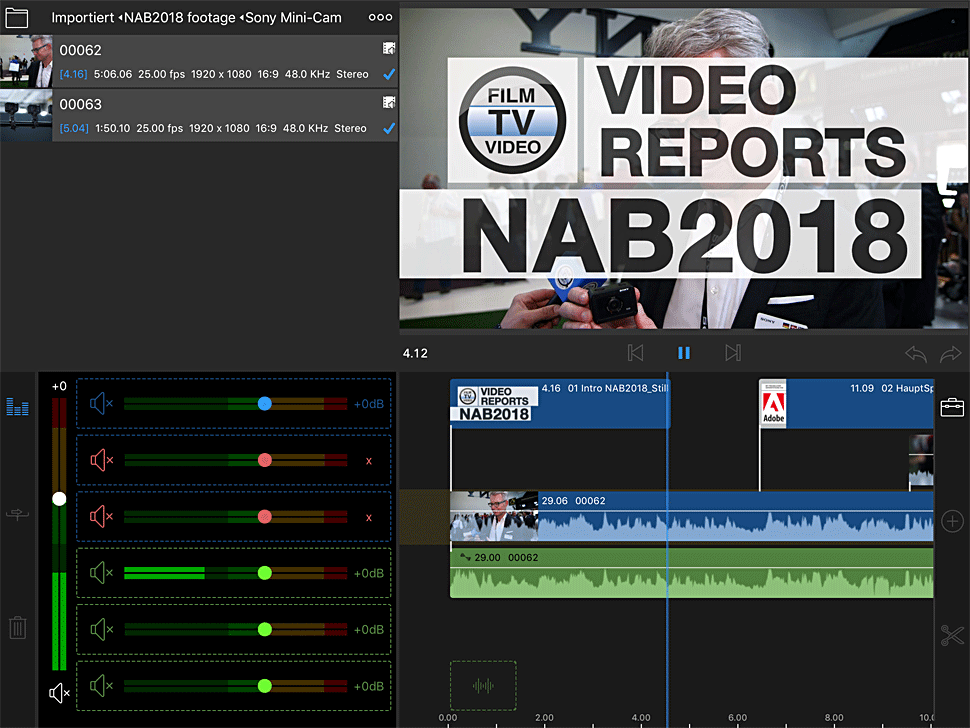Click the slider knob on green track with active meter
The image size is (970, 728).
tap(265, 573)
